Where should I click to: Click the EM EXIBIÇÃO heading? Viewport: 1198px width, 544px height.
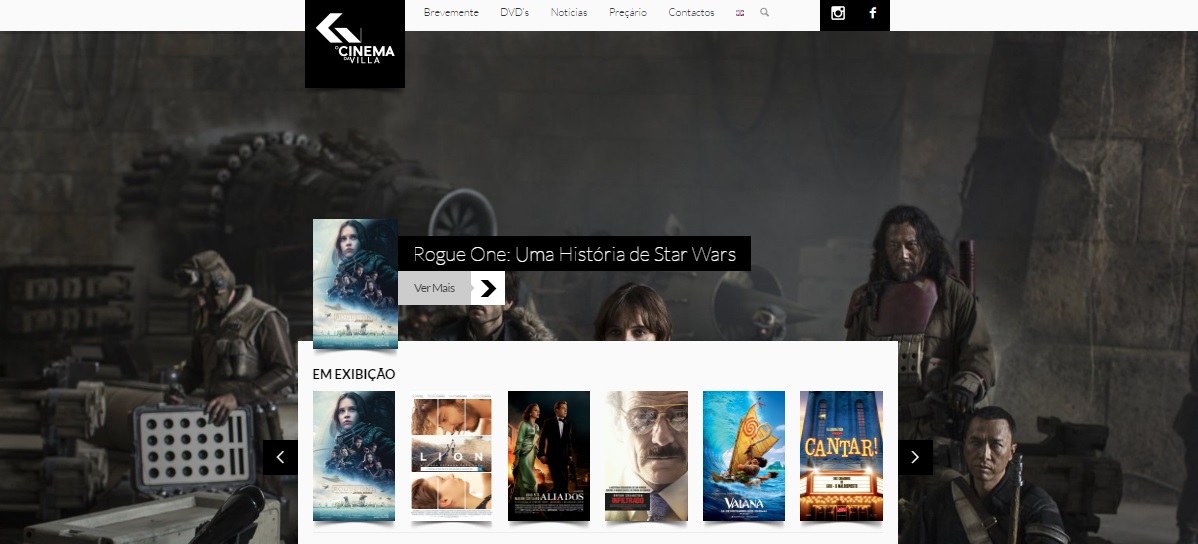click(x=354, y=374)
